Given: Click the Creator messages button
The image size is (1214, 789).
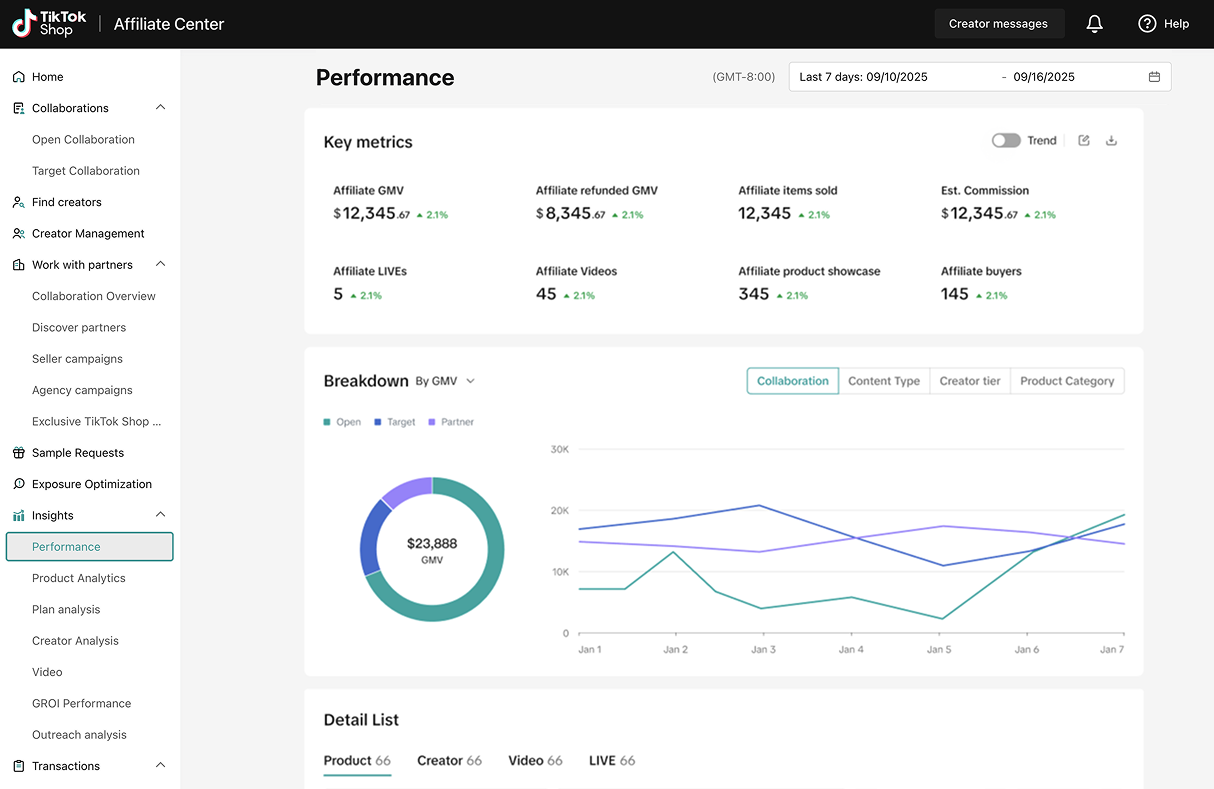Looking at the screenshot, I should tap(998, 24).
